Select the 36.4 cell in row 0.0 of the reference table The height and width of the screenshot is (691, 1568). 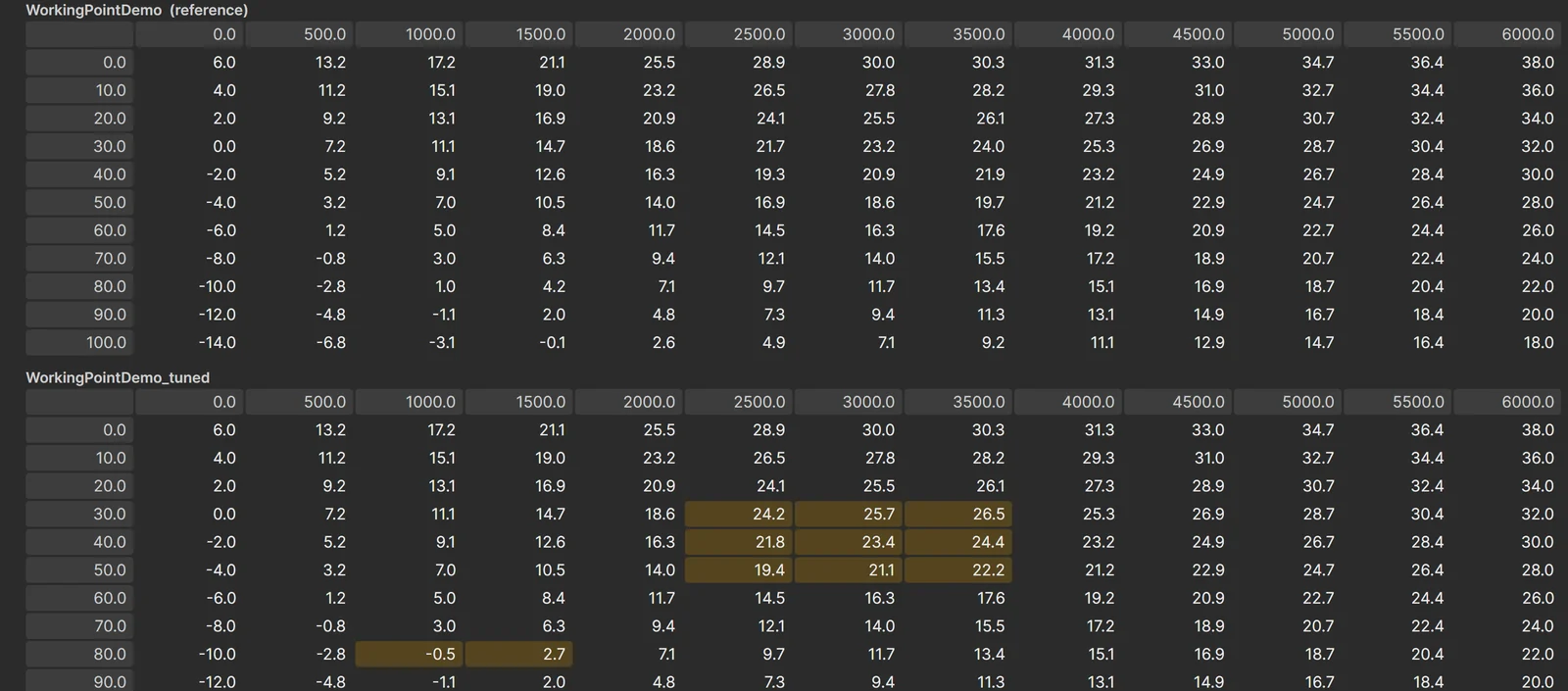(1397, 62)
